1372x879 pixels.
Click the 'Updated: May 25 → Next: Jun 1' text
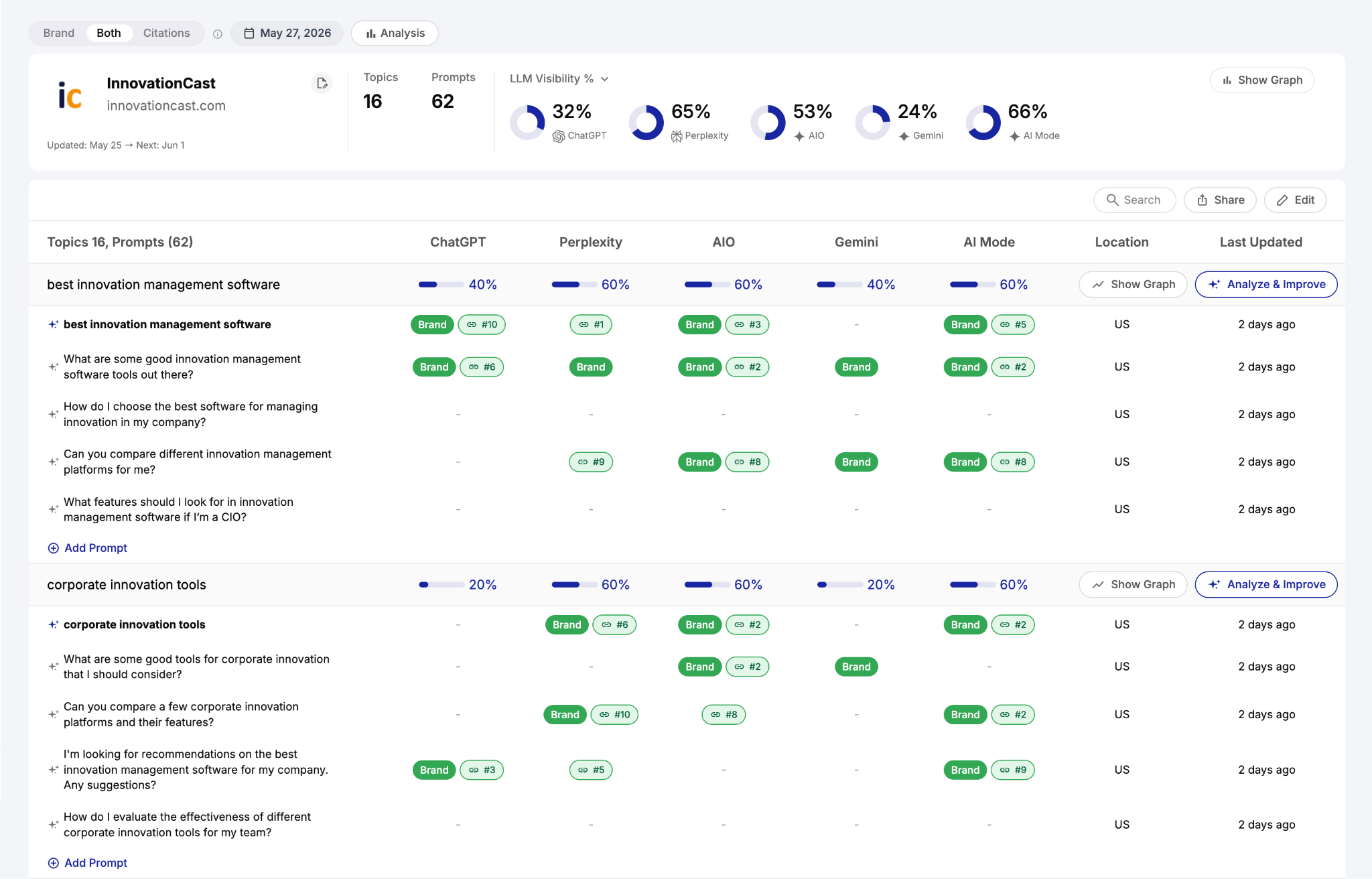click(x=116, y=145)
